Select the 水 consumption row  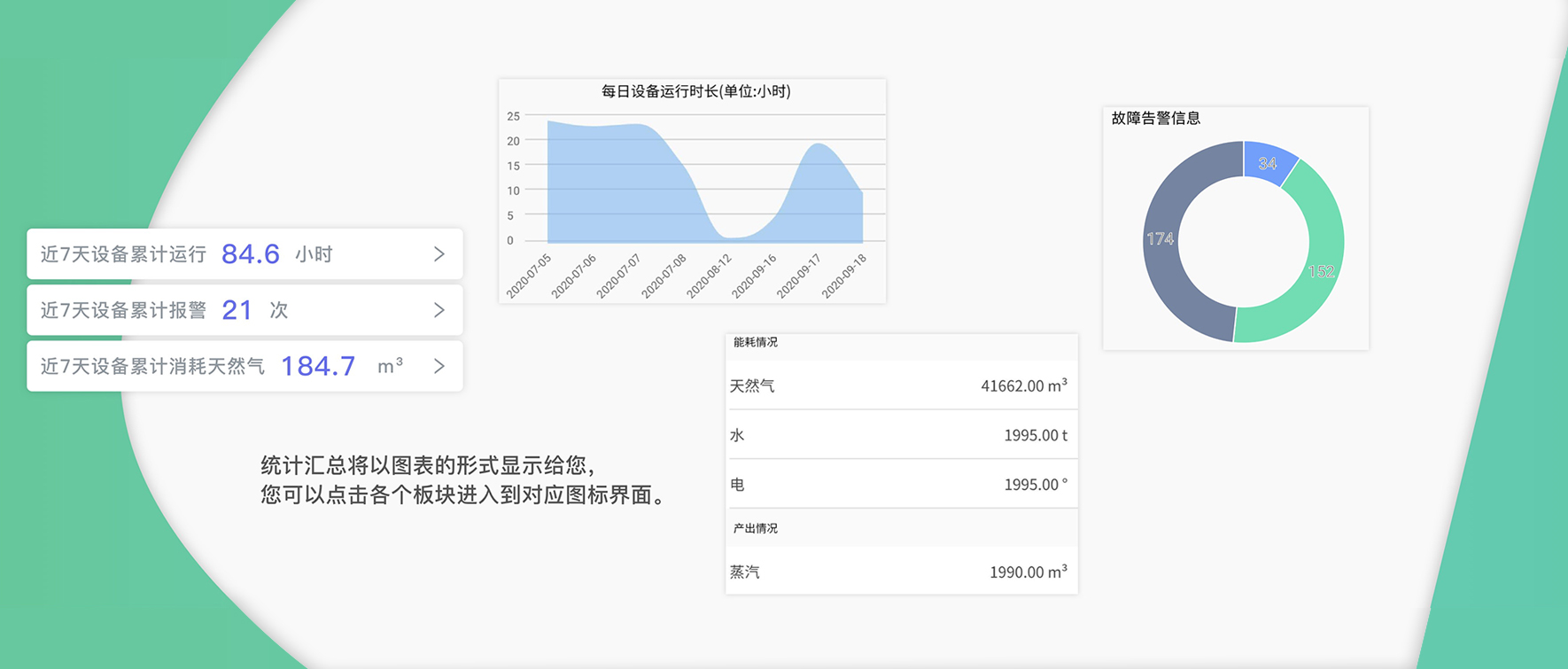tap(901, 435)
